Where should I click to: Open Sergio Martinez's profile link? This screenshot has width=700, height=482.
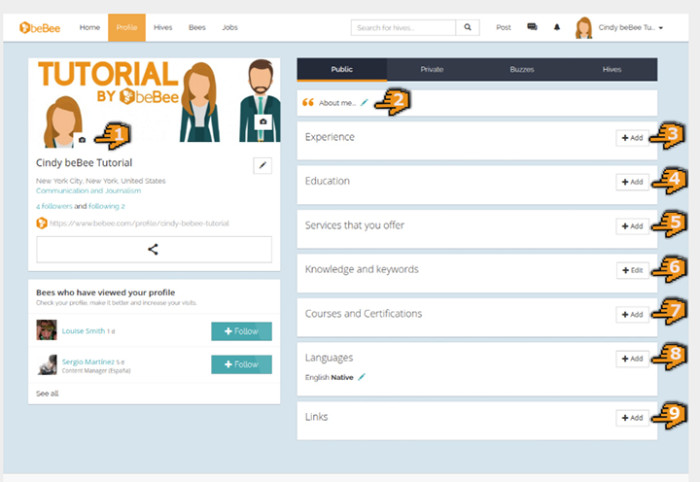pyautogui.click(x=88, y=362)
